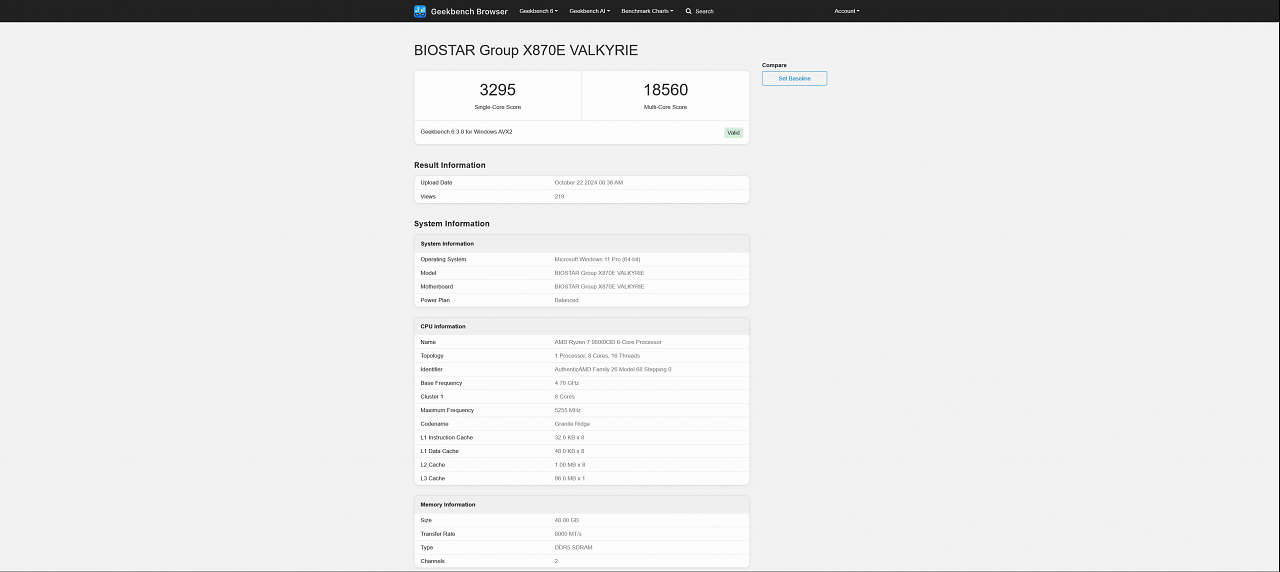Open the Account dropdown menu

[847, 11]
